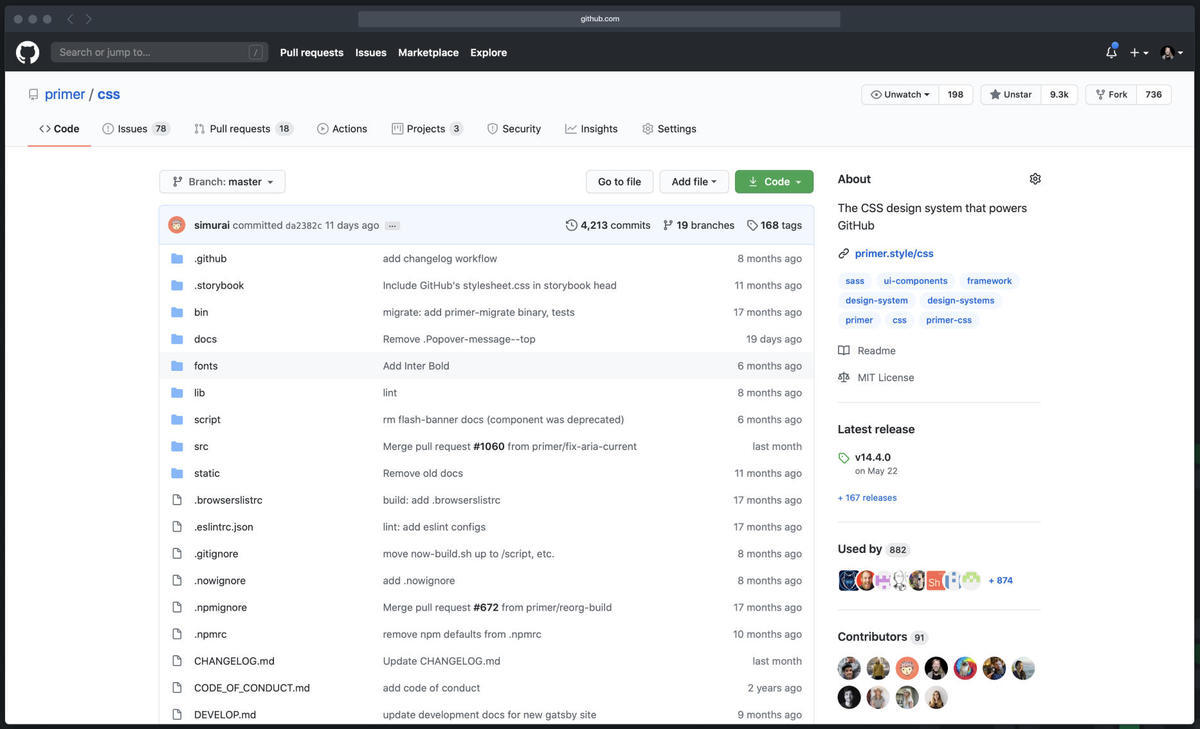Select the primer-css topic tag
The height and width of the screenshot is (729, 1200).
click(949, 320)
